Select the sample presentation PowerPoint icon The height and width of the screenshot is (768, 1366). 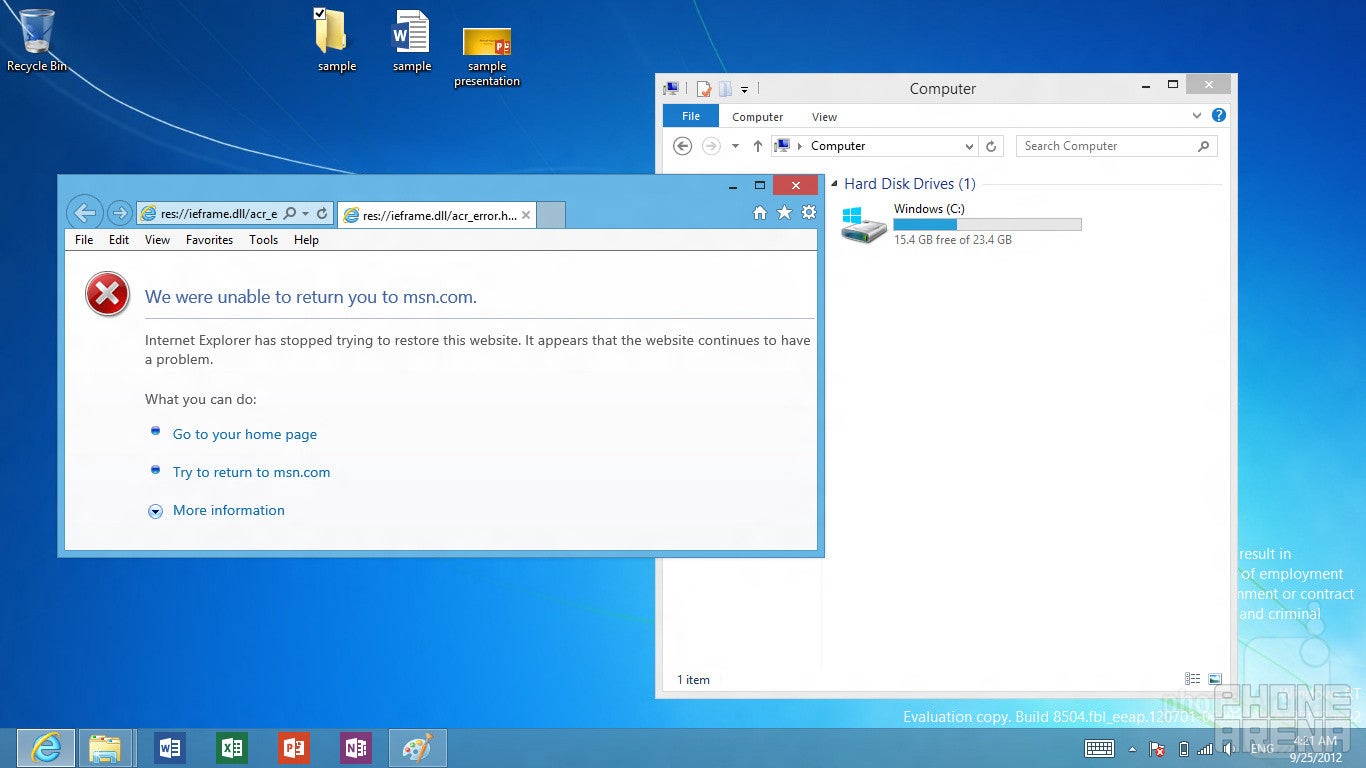pyautogui.click(x=487, y=55)
